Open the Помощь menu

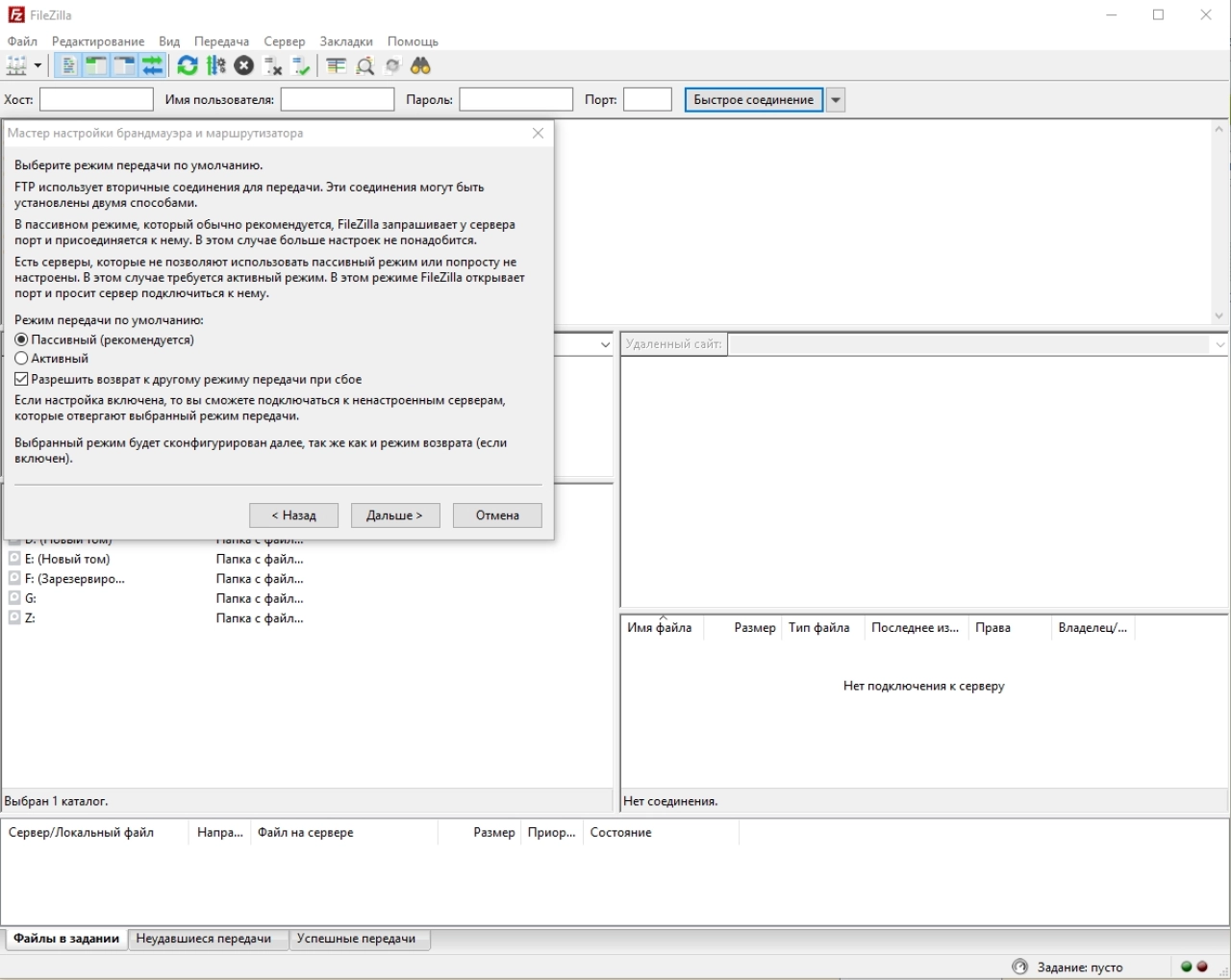tap(413, 41)
